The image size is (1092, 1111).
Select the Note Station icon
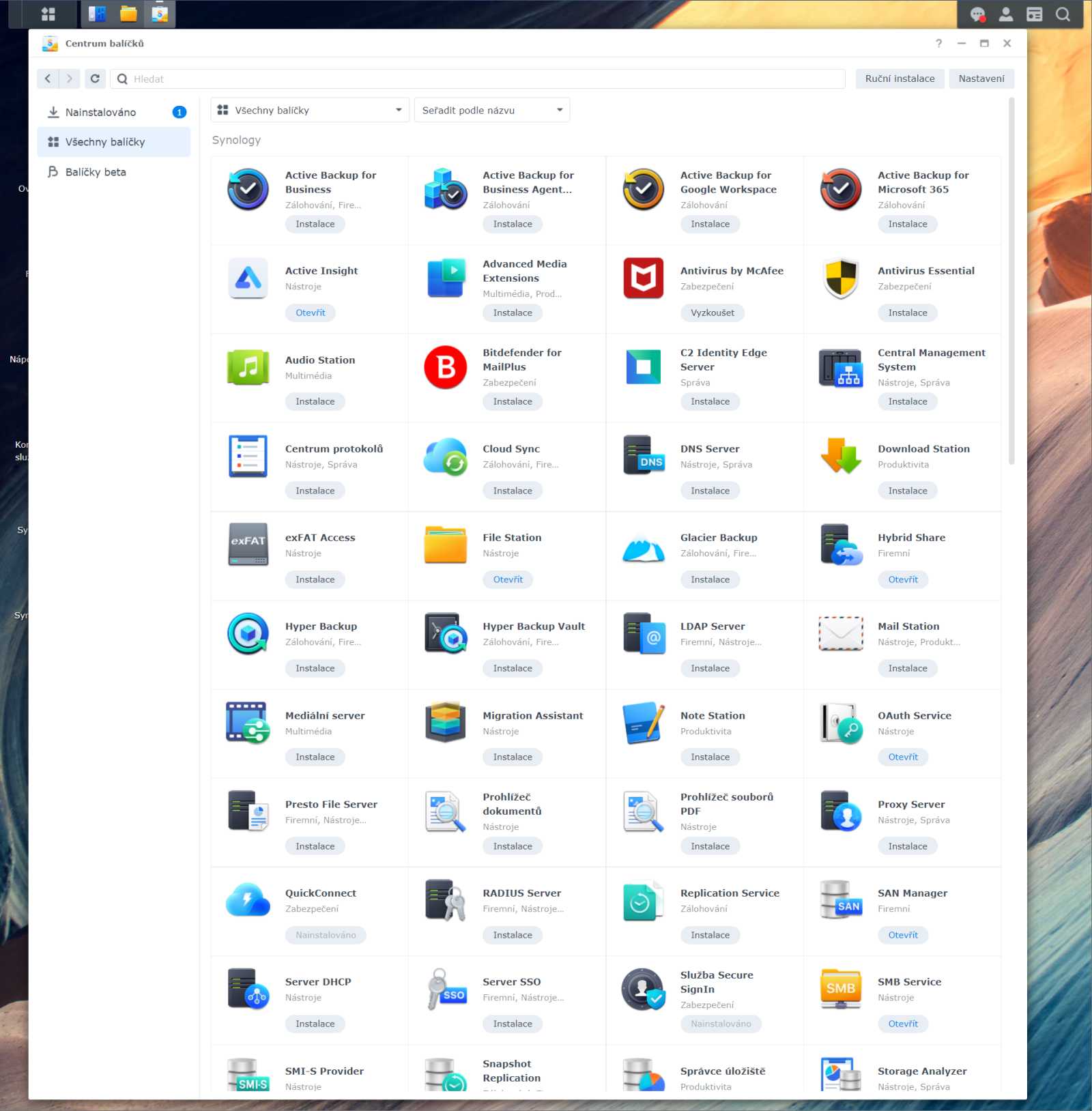643,723
